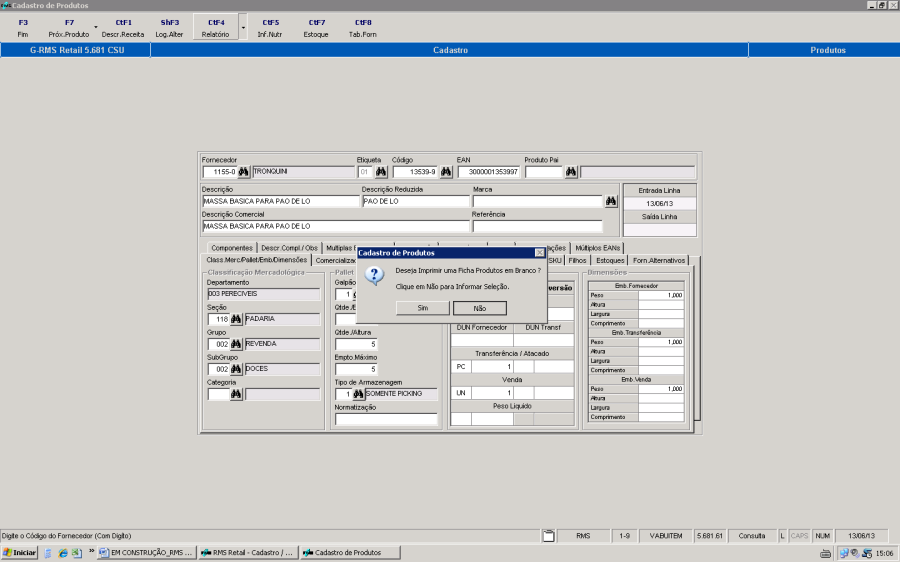Open the Estoques tab

coord(610,260)
